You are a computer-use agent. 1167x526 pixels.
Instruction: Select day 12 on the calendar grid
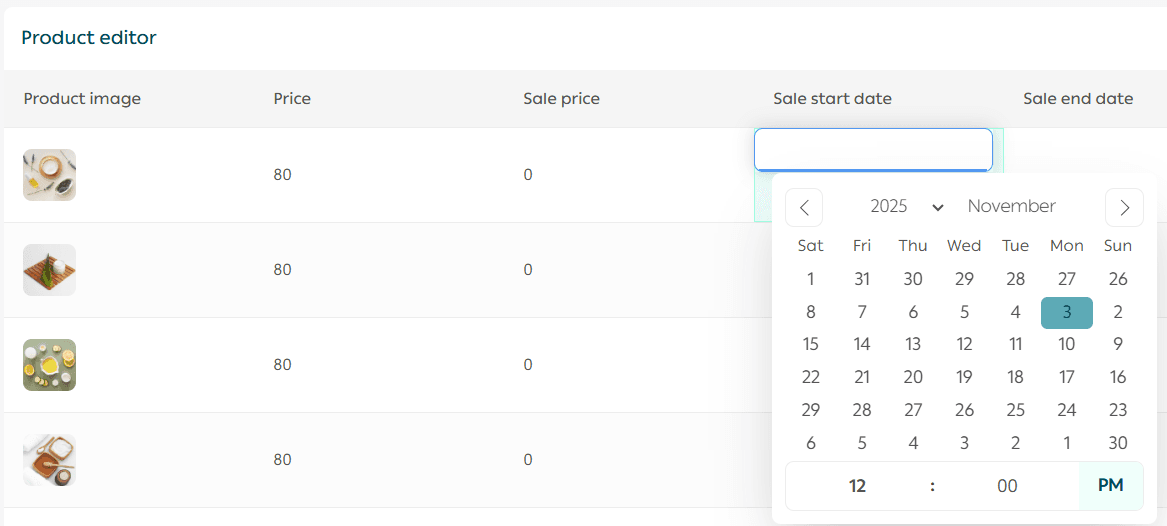pyautogui.click(x=964, y=345)
